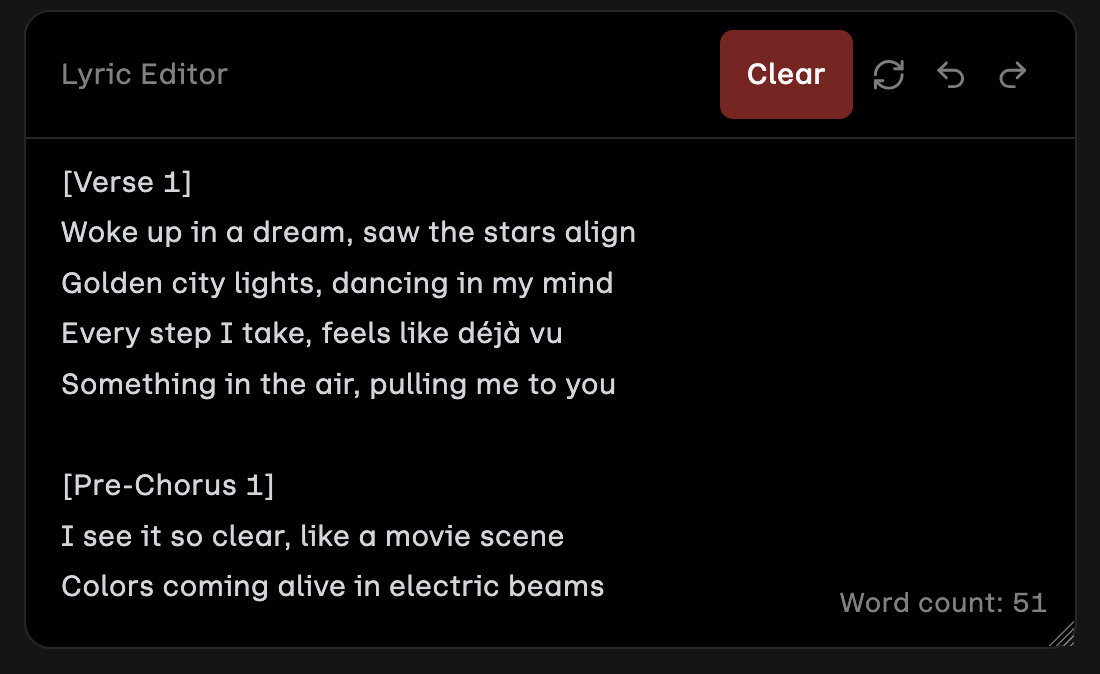Click the red Clear button
This screenshot has height=674, width=1100.
[786, 75]
